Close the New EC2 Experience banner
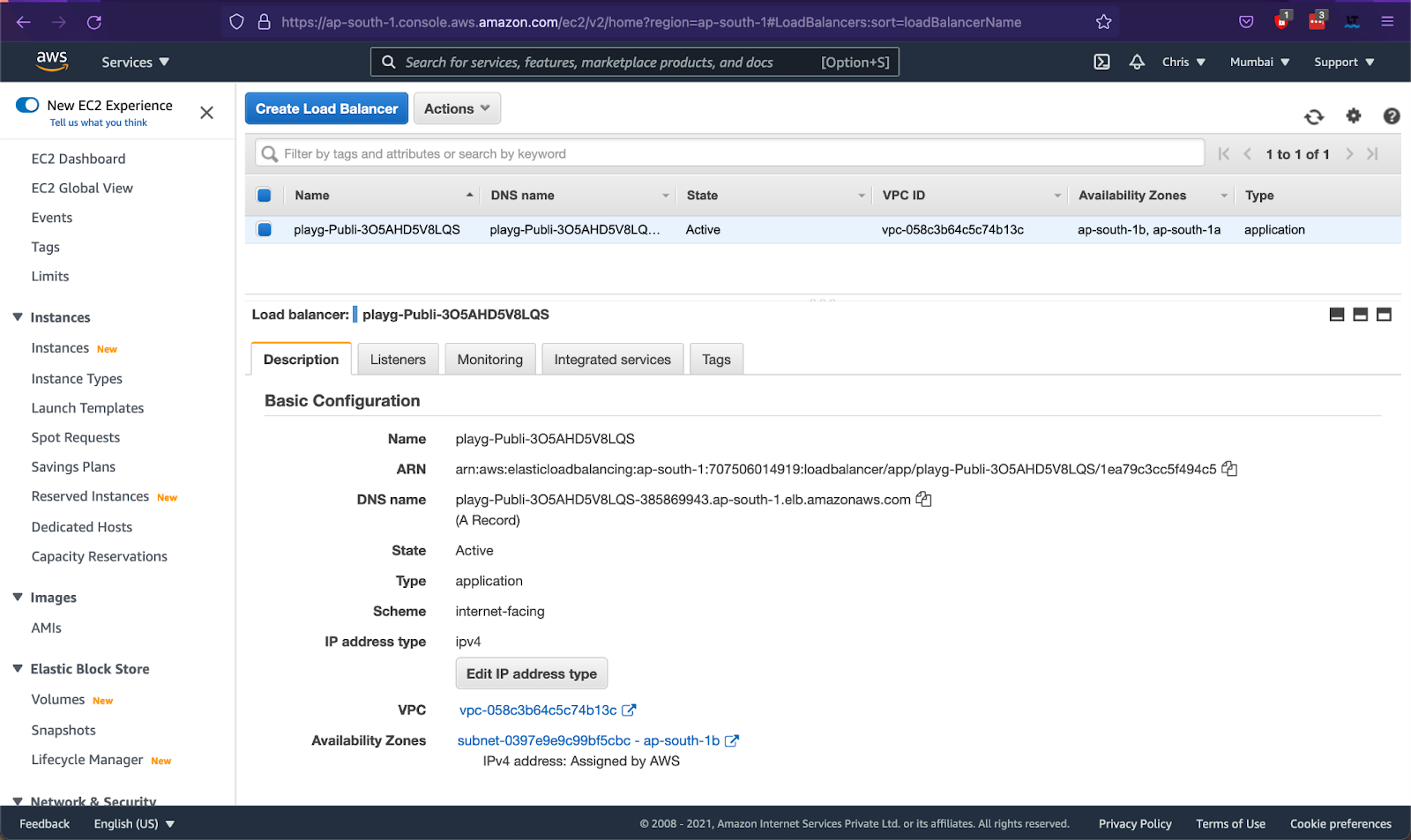Viewport: 1411px width, 840px height. click(206, 113)
